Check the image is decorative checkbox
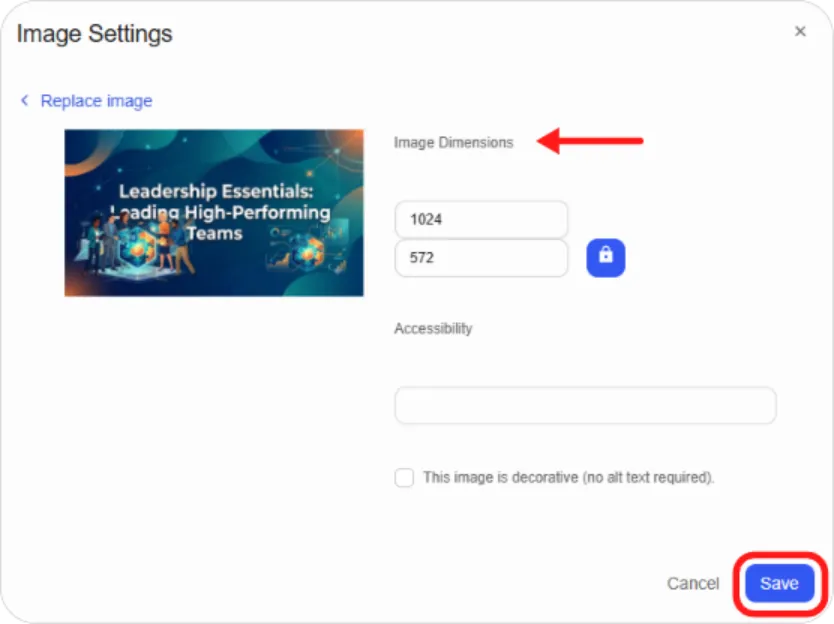 click(404, 477)
